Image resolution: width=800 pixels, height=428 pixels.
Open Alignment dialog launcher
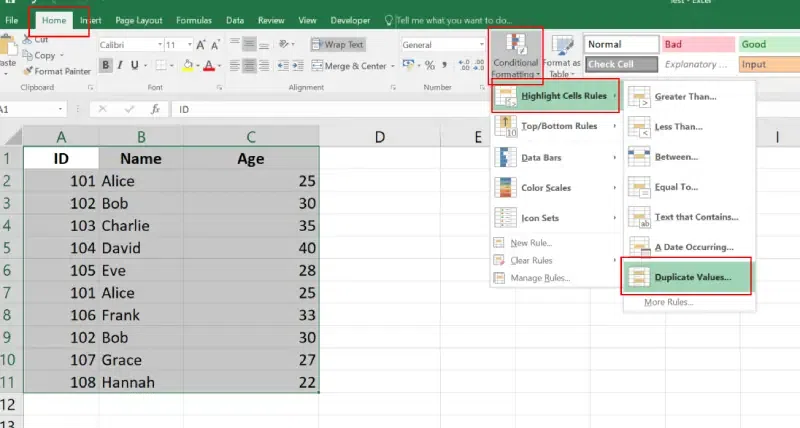point(393,88)
